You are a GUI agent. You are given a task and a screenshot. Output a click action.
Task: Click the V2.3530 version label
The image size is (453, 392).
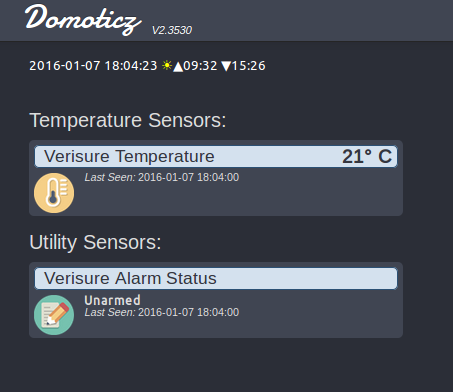(x=172, y=30)
